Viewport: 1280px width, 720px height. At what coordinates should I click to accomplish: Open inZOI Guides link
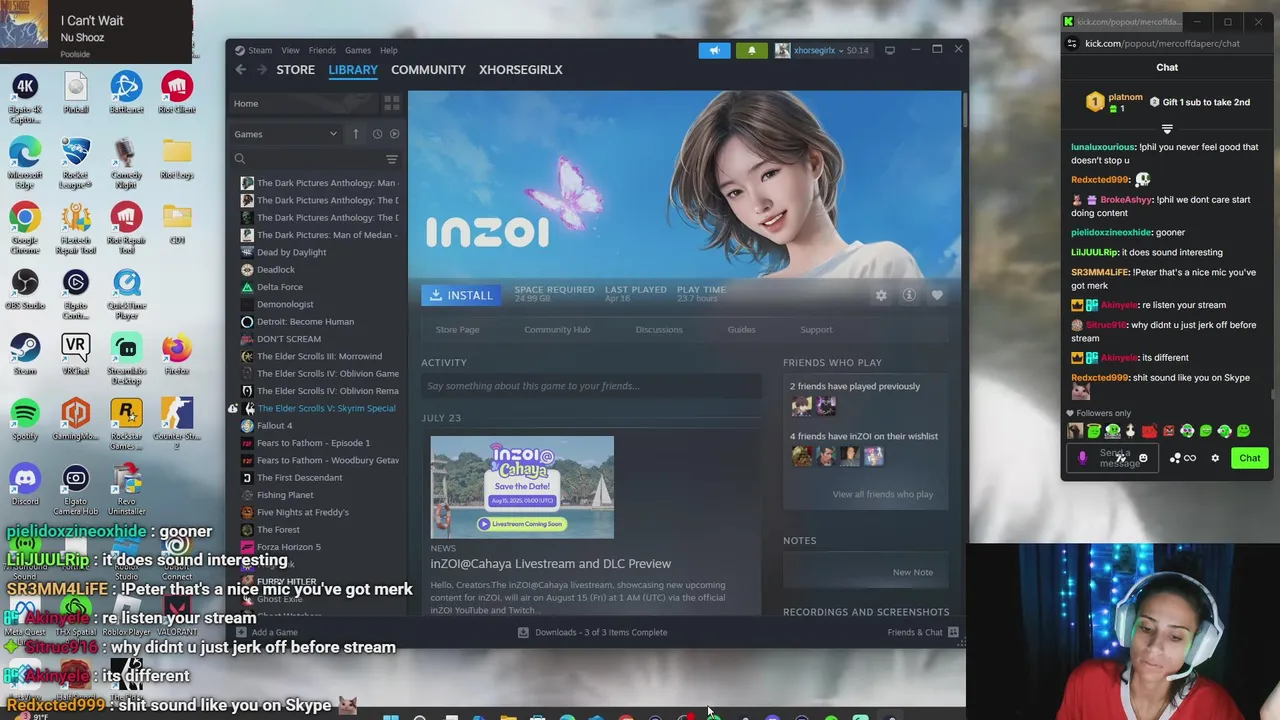tap(741, 329)
